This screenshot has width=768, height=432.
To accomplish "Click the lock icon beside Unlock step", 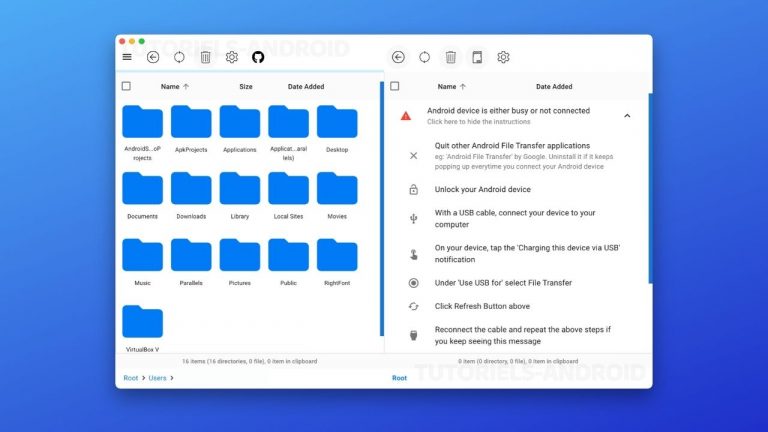I will coord(413,190).
